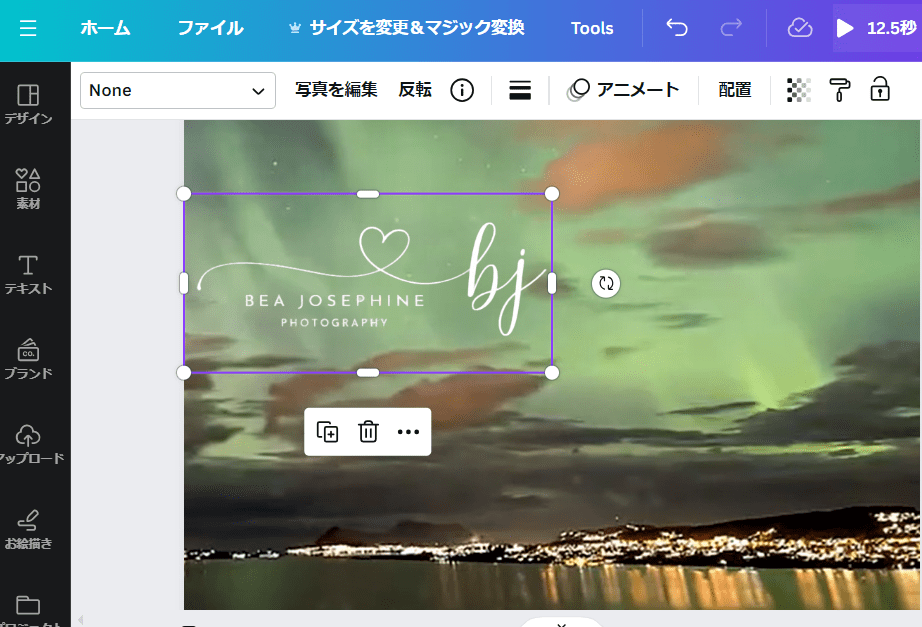Toggle the lock icon for the element
Image resolution: width=922 pixels, height=627 pixels.
(x=880, y=89)
